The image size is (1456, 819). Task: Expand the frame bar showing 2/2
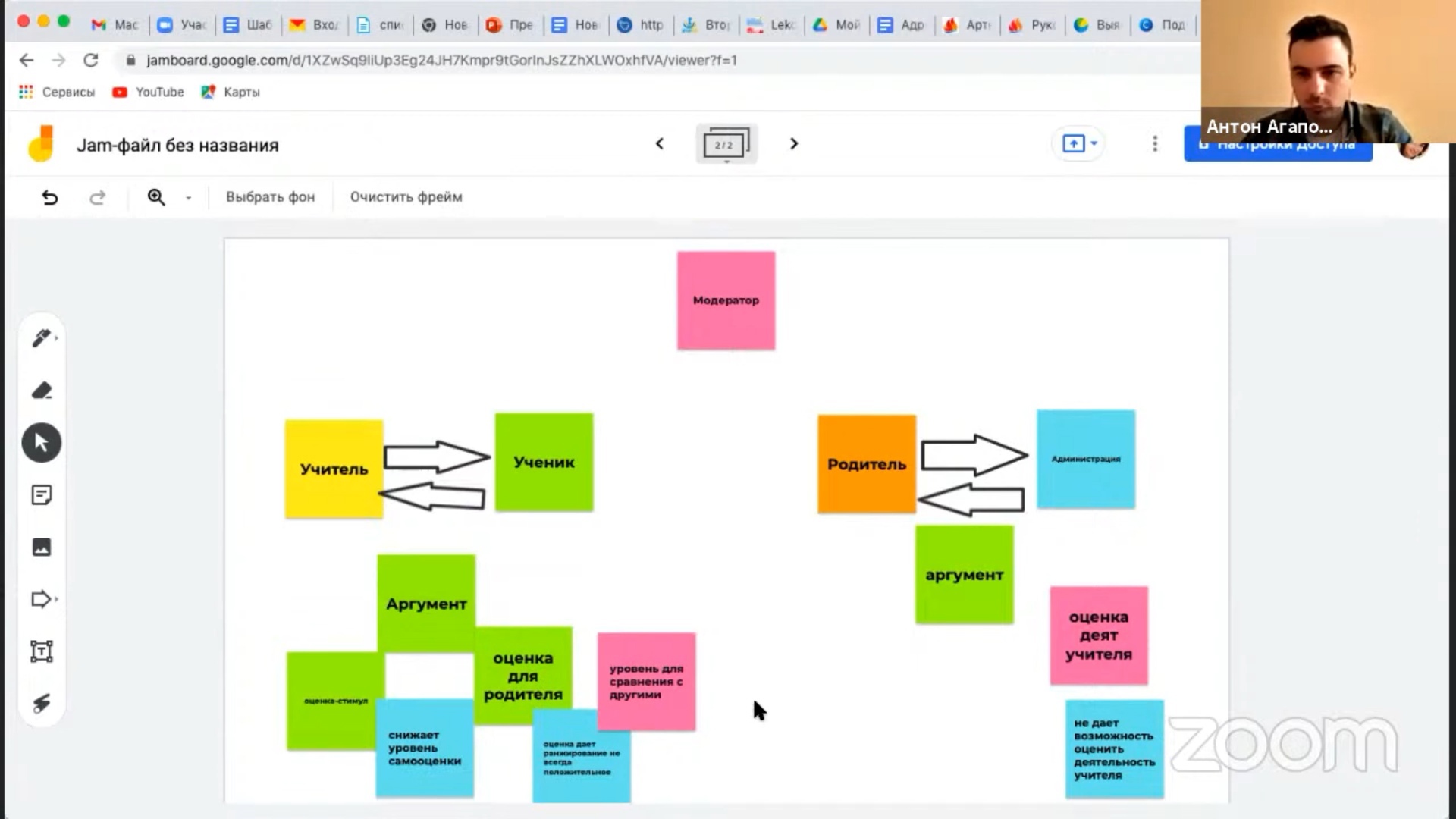point(726,144)
